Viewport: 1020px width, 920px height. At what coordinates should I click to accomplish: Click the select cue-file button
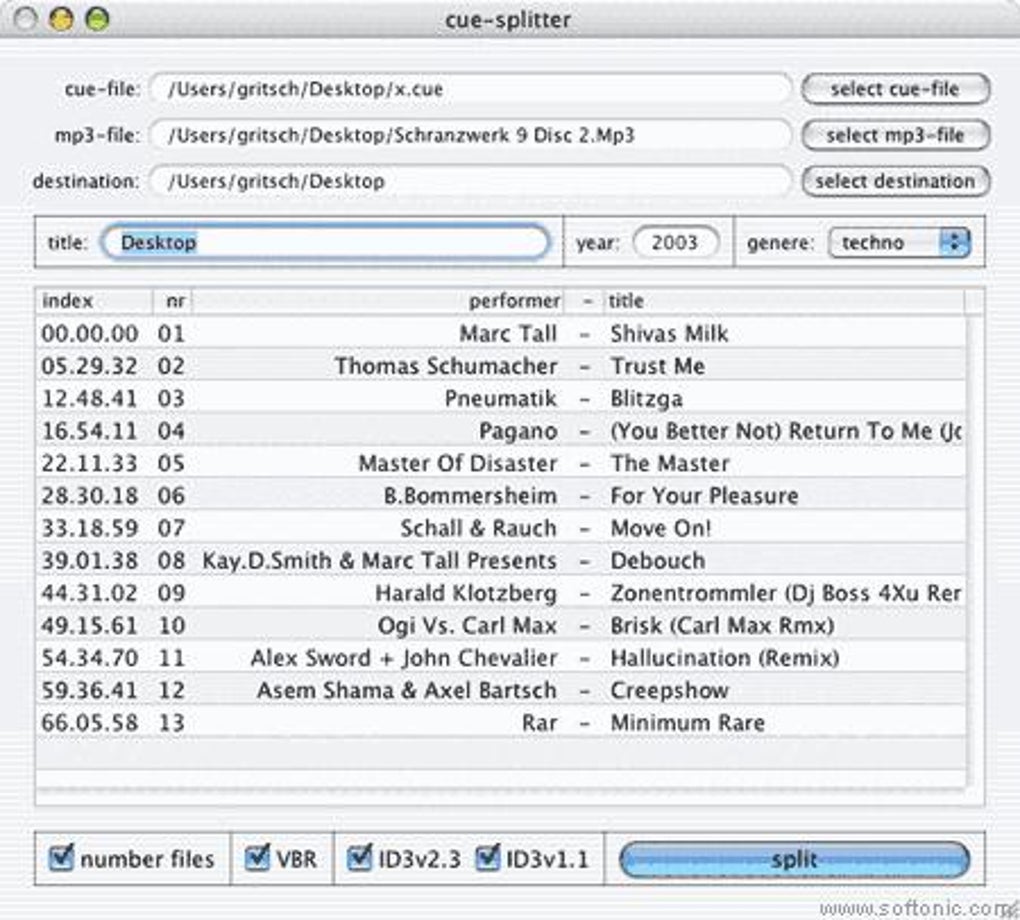pos(895,88)
